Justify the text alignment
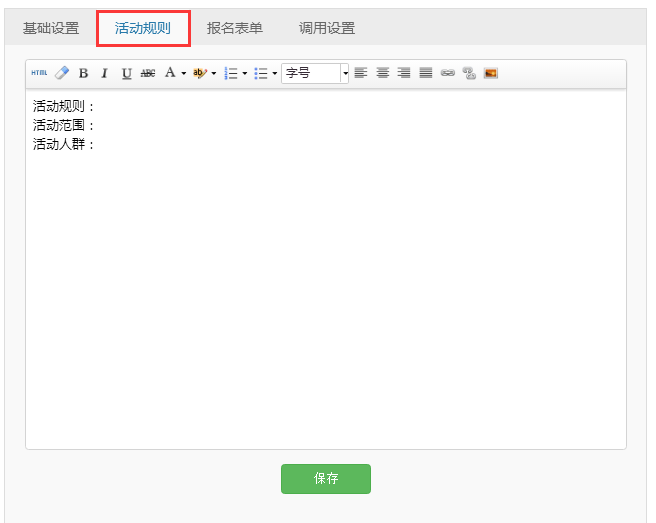Screen dimensions: 656x523 coord(426,73)
